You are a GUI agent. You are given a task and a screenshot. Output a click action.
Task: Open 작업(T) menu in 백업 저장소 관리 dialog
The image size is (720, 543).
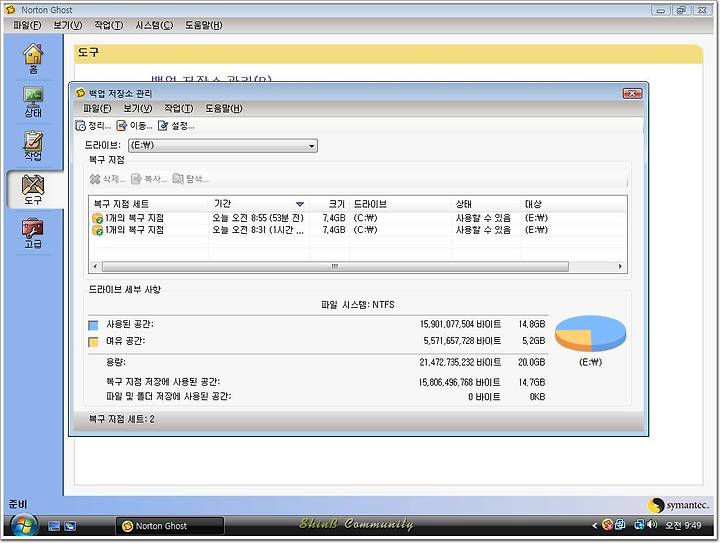[x=178, y=108]
